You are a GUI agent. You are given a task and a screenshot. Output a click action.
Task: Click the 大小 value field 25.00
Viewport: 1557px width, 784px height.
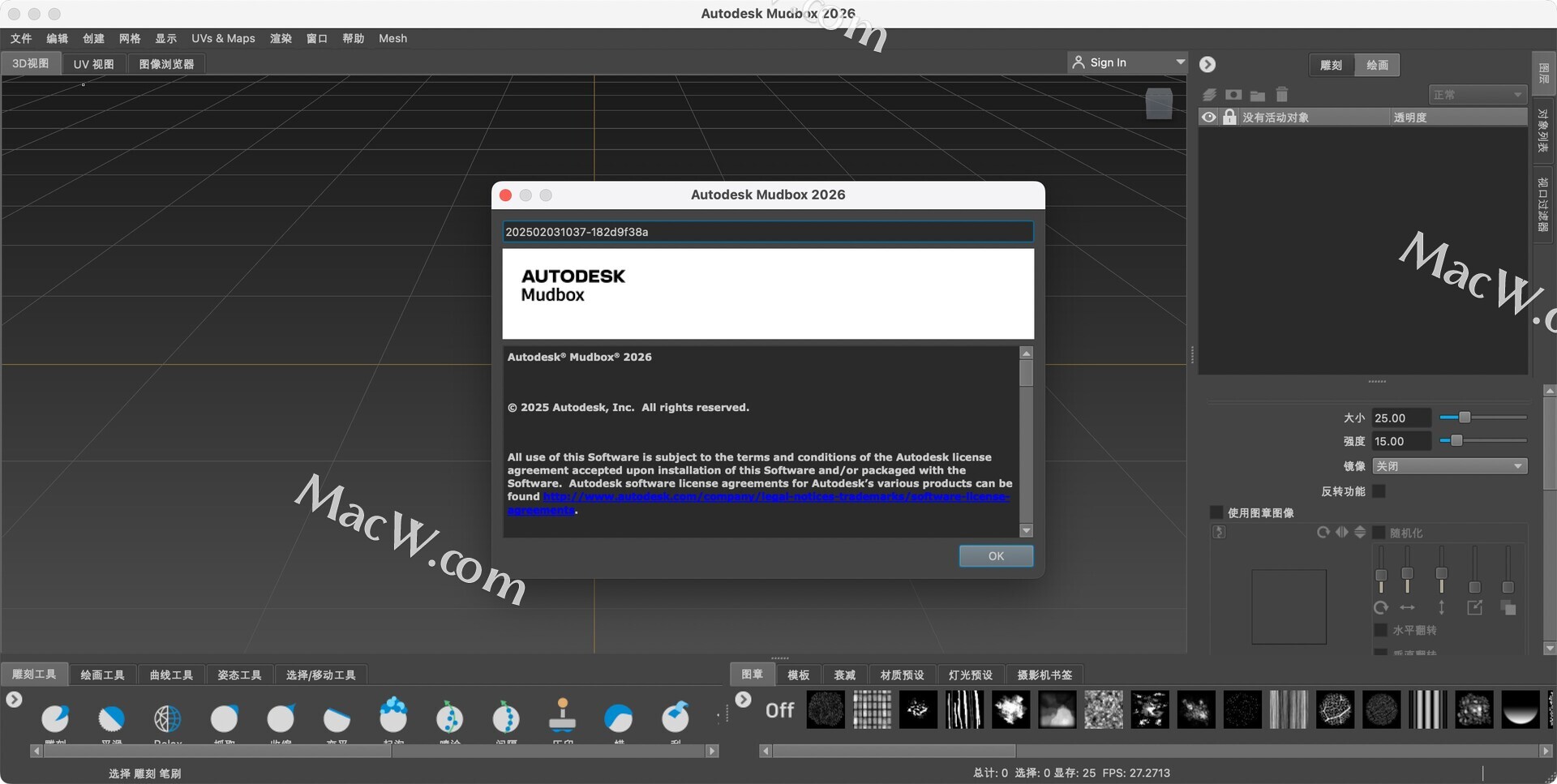click(1401, 418)
